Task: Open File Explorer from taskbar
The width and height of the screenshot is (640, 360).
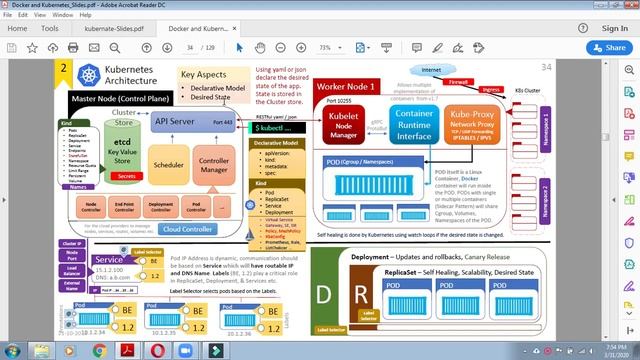Action: [41, 351]
